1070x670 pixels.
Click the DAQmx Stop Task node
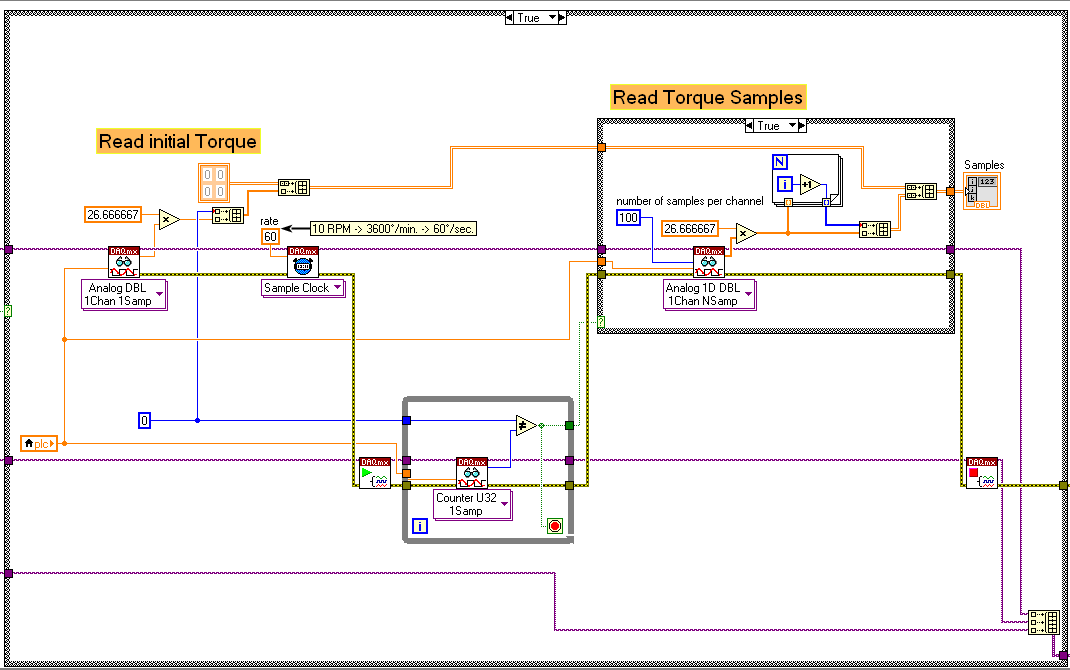pyautogui.click(x=982, y=473)
